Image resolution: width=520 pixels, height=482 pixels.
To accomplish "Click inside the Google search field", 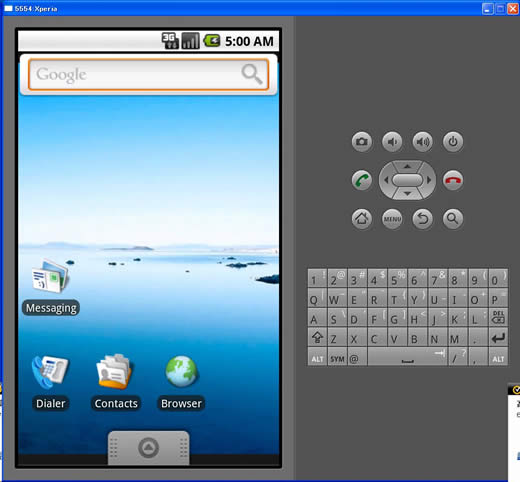I will [133, 74].
